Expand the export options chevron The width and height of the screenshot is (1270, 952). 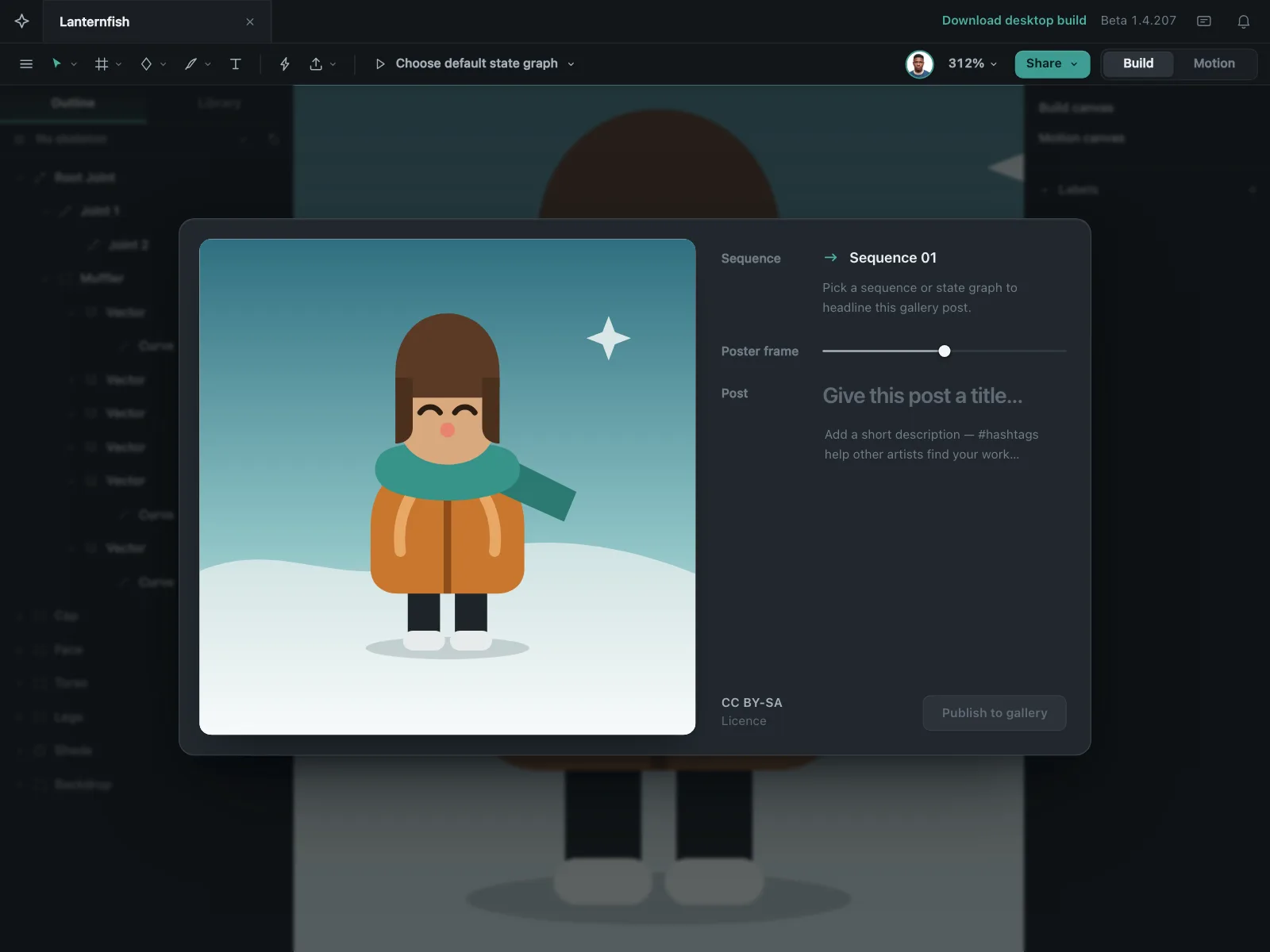(333, 64)
